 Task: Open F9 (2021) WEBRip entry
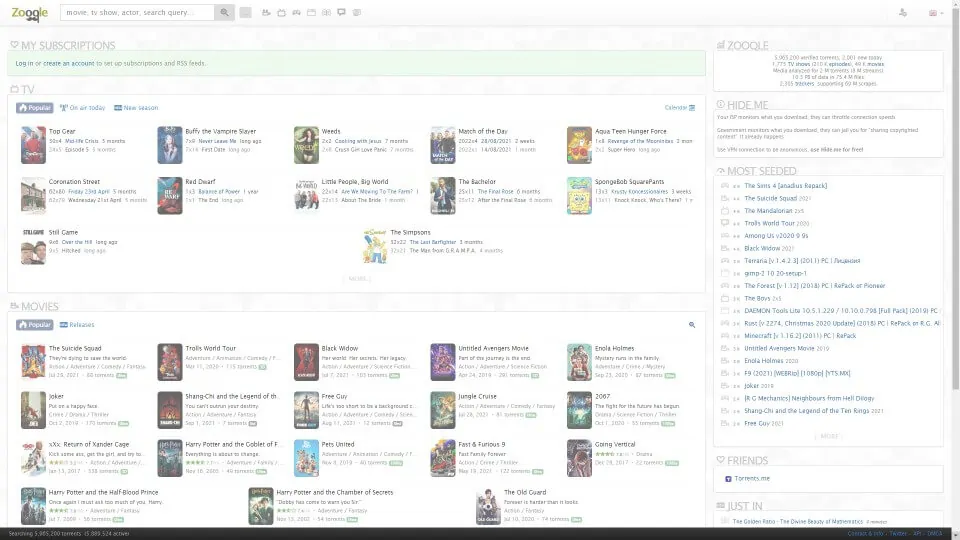(x=797, y=373)
